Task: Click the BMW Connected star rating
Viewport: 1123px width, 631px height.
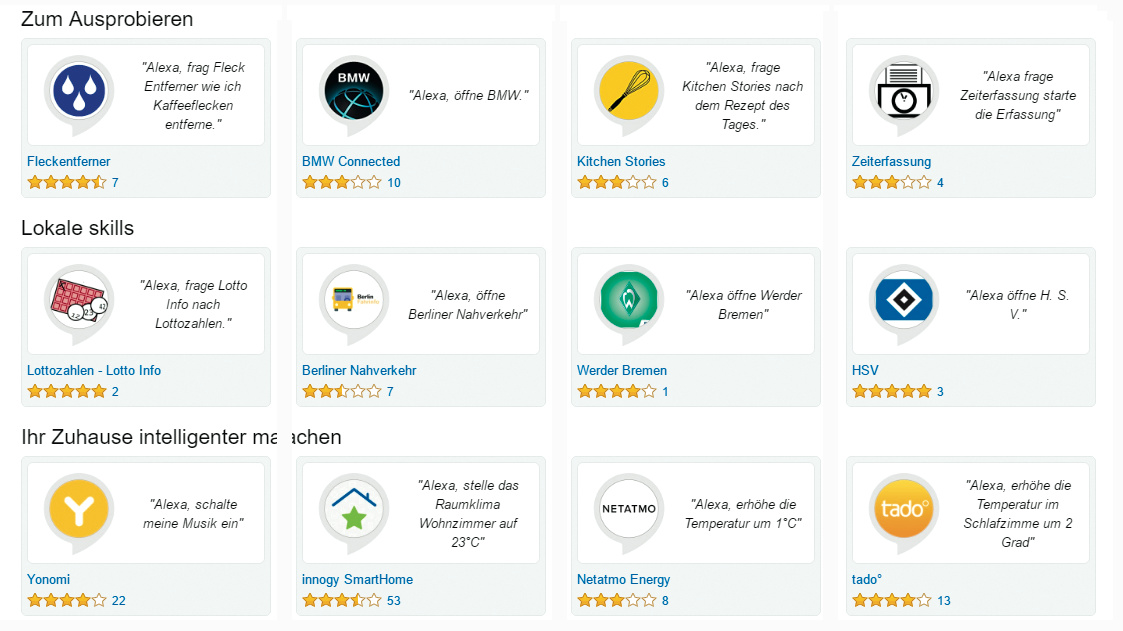Action: (342, 183)
